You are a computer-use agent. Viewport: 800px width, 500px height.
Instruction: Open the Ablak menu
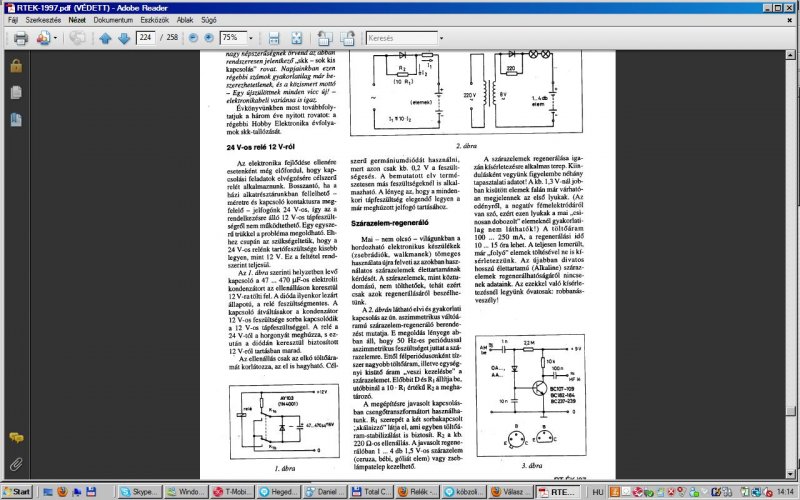click(185, 20)
